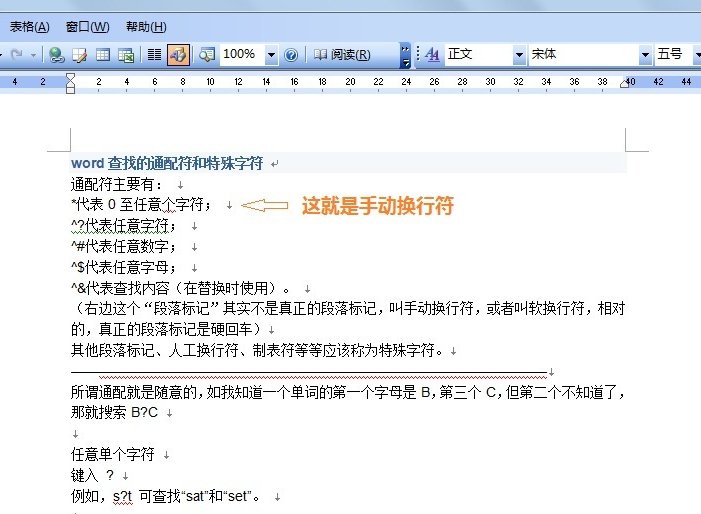The width and height of the screenshot is (701, 514).
Task: Click the line ^#代表任意数字
Action: (124, 246)
